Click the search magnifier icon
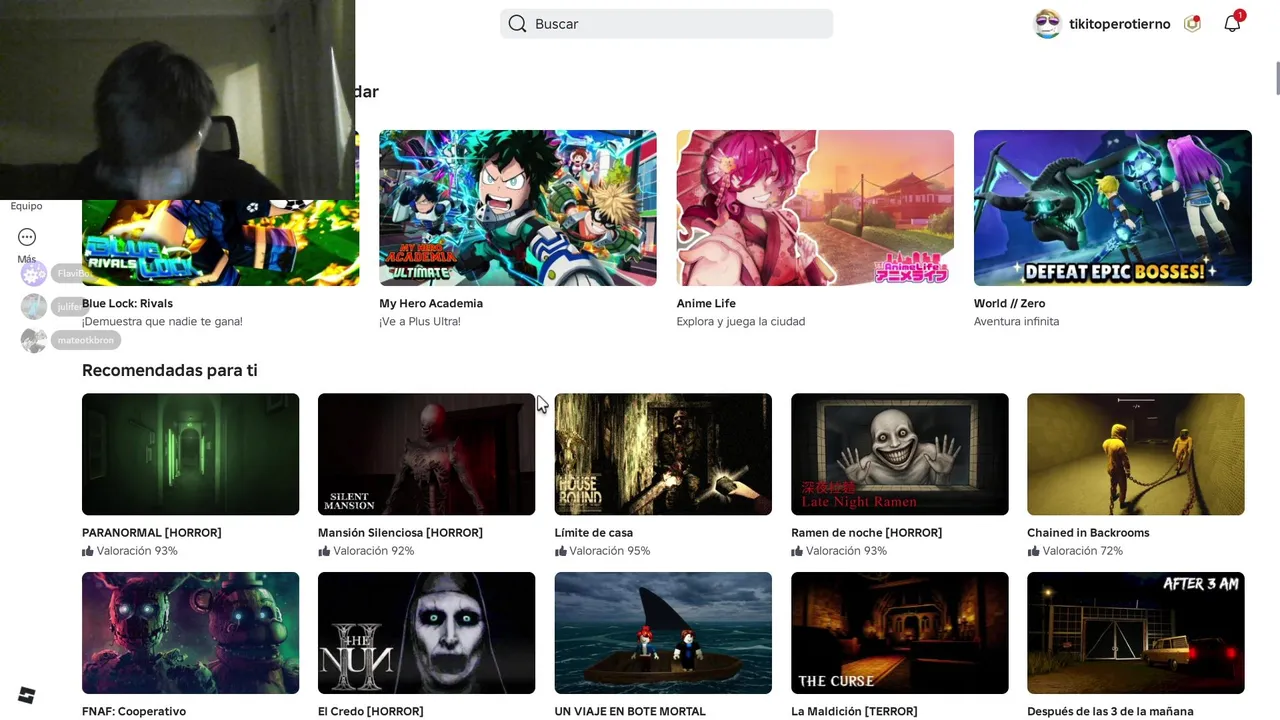This screenshot has height=720, width=1280. point(517,24)
